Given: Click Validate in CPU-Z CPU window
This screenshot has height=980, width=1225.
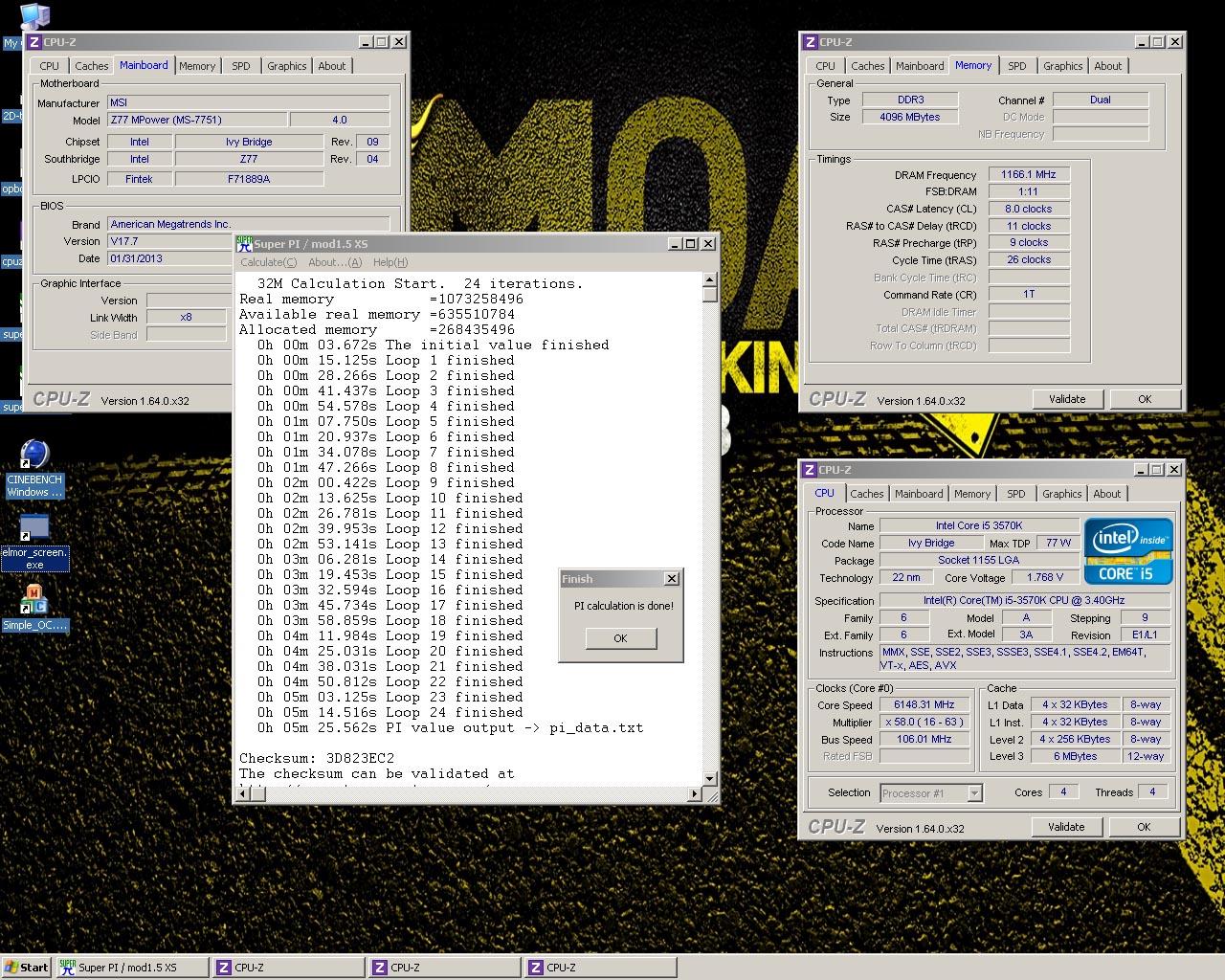Looking at the screenshot, I should tap(1066, 827).
